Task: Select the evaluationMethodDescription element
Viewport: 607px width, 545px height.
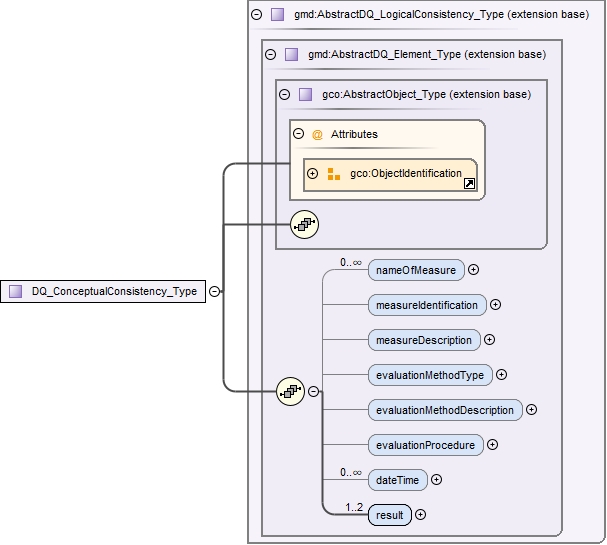Action: (444, 410)
